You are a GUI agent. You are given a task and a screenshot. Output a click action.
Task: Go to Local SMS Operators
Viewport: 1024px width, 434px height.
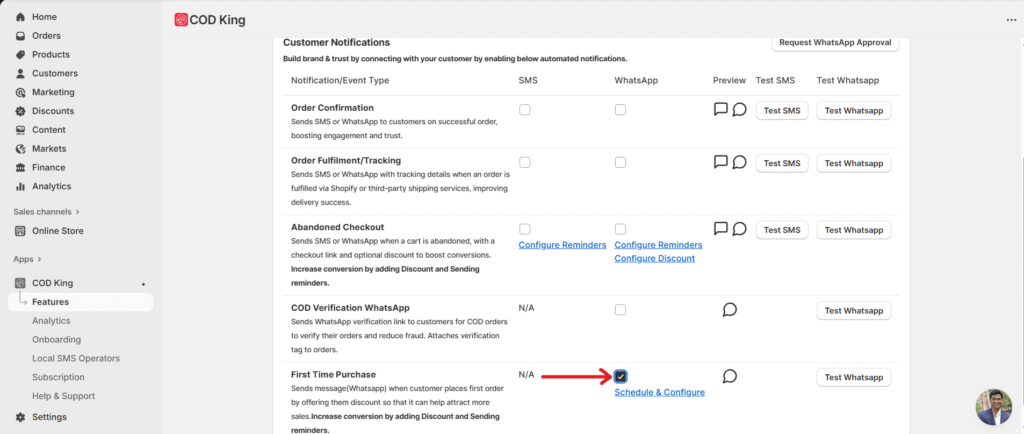pos(75,358)
